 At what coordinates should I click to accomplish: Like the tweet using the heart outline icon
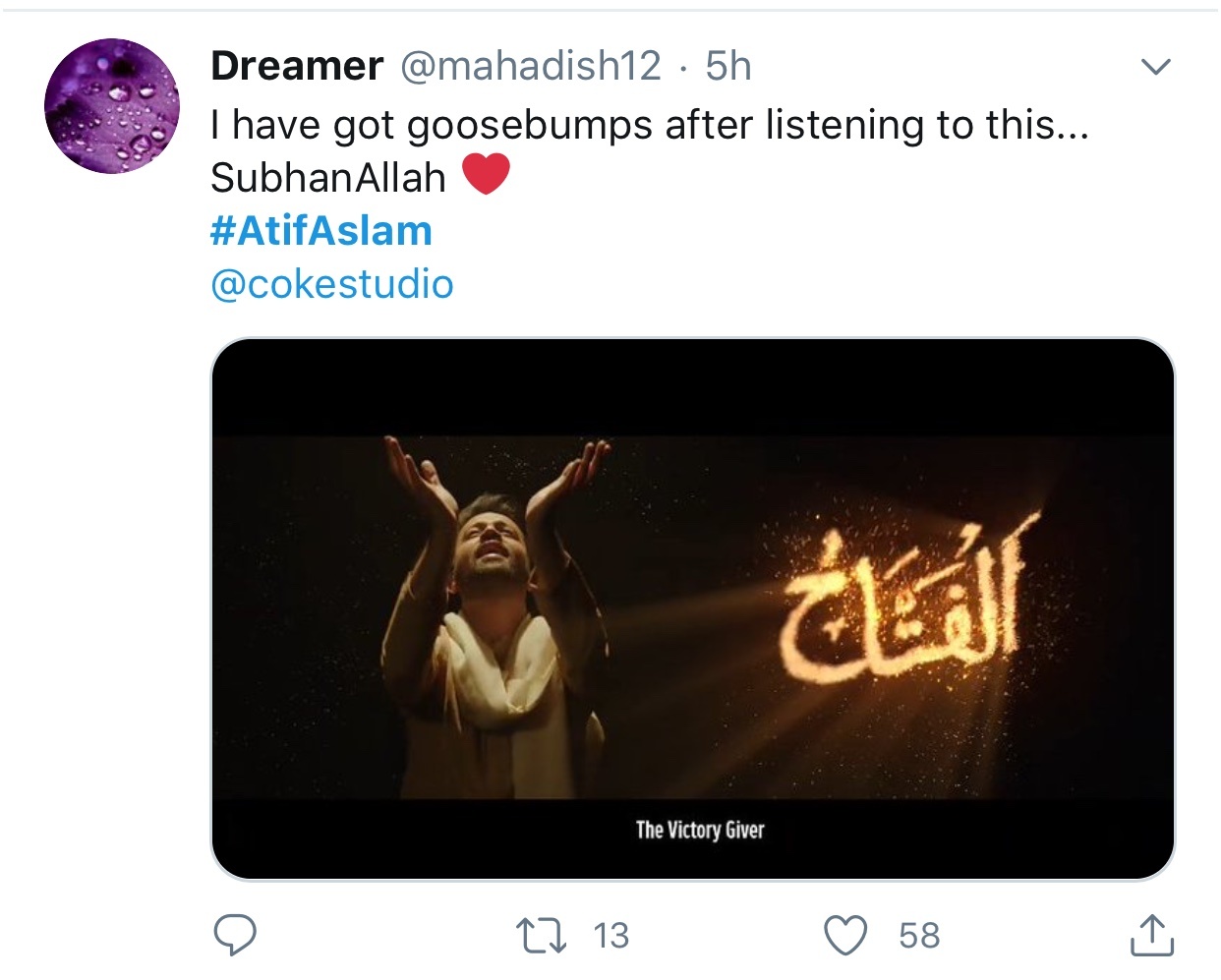click(x=845, y=935)
